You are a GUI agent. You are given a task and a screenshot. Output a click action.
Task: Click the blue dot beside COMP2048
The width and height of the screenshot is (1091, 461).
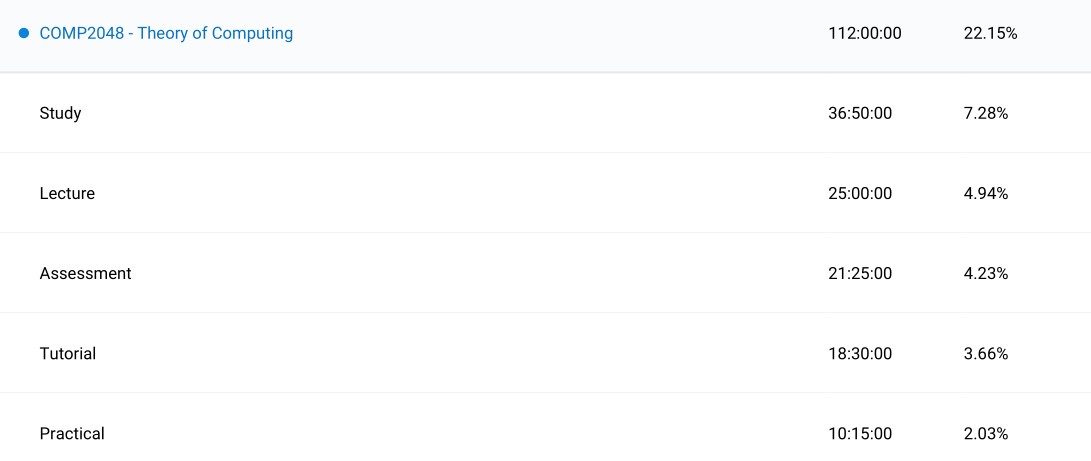[x=24, y=33]
